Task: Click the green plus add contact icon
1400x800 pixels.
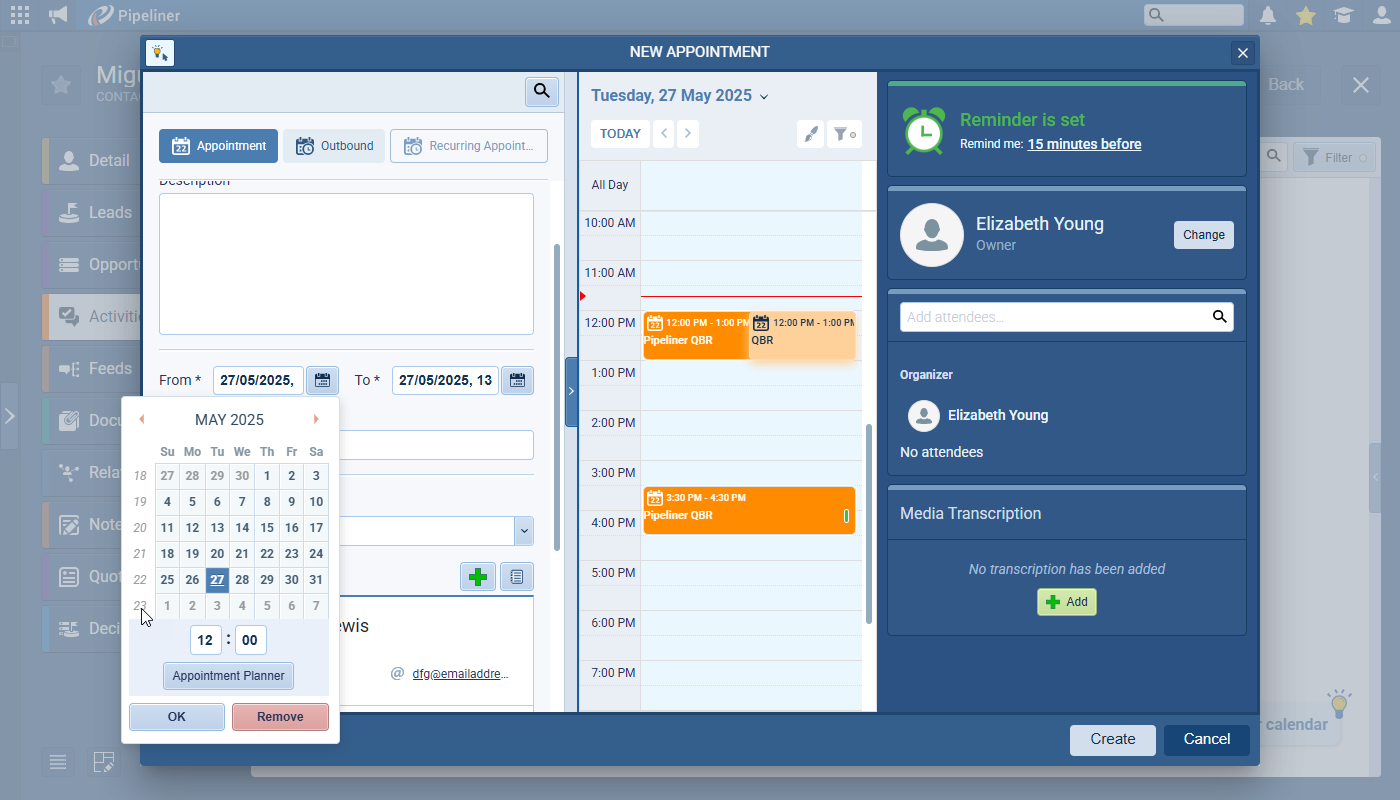Action: [x=478, y=576]
